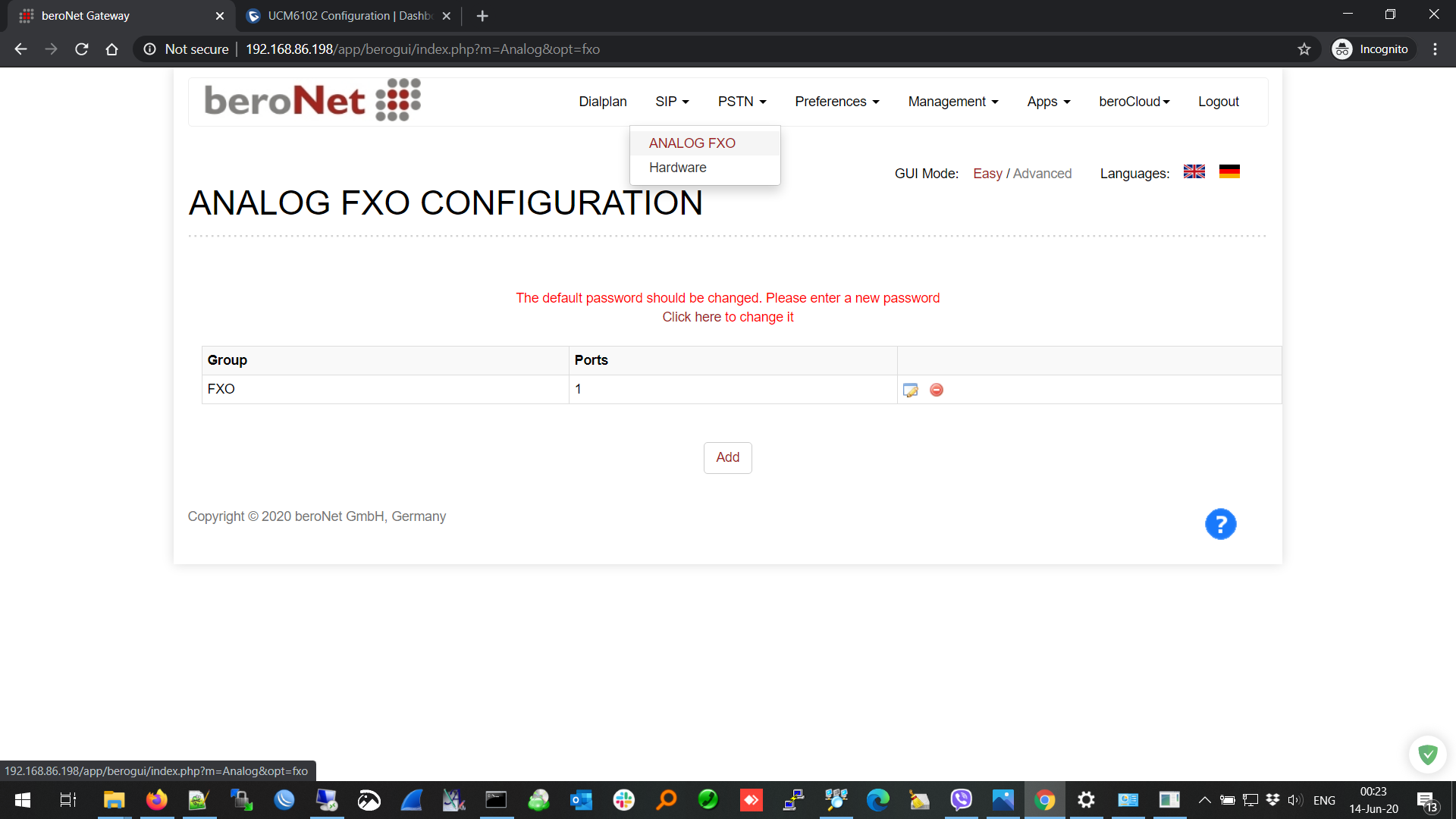
Task: Click the green shield security badge
Action: 1428,755
